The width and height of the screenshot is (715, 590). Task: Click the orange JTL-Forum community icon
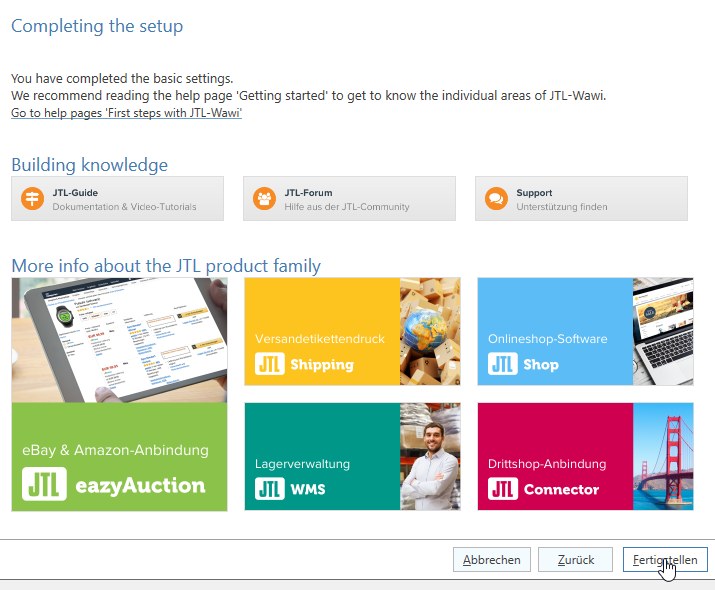(x=264, y=199)
